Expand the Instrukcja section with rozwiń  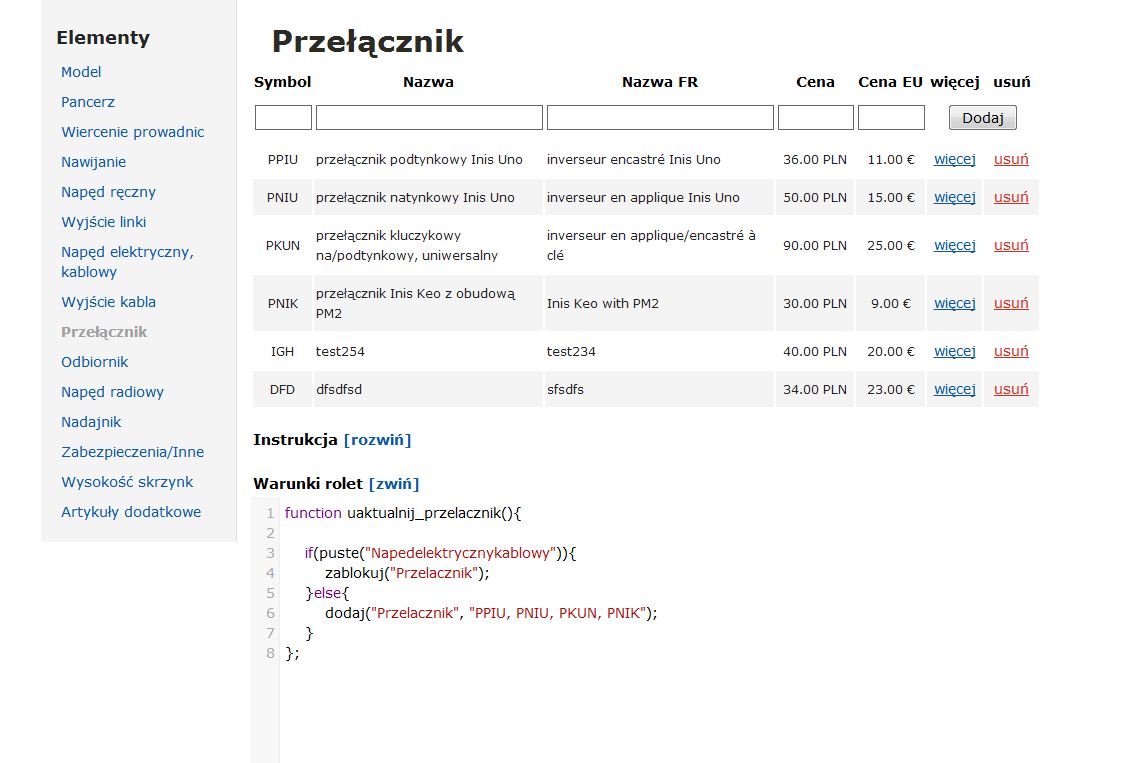377,440
